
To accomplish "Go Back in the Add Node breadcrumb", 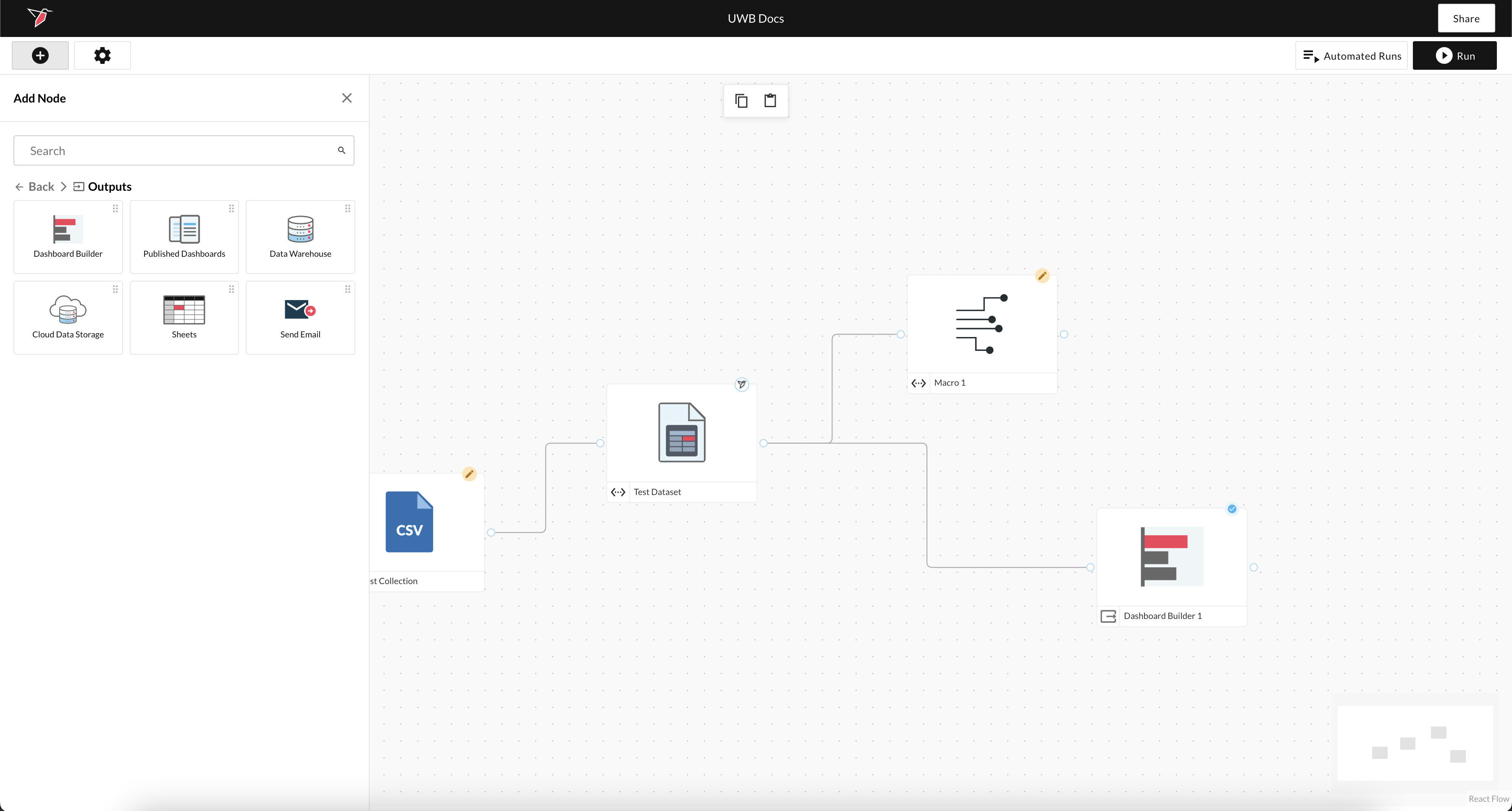I will (x=34, y=187).
